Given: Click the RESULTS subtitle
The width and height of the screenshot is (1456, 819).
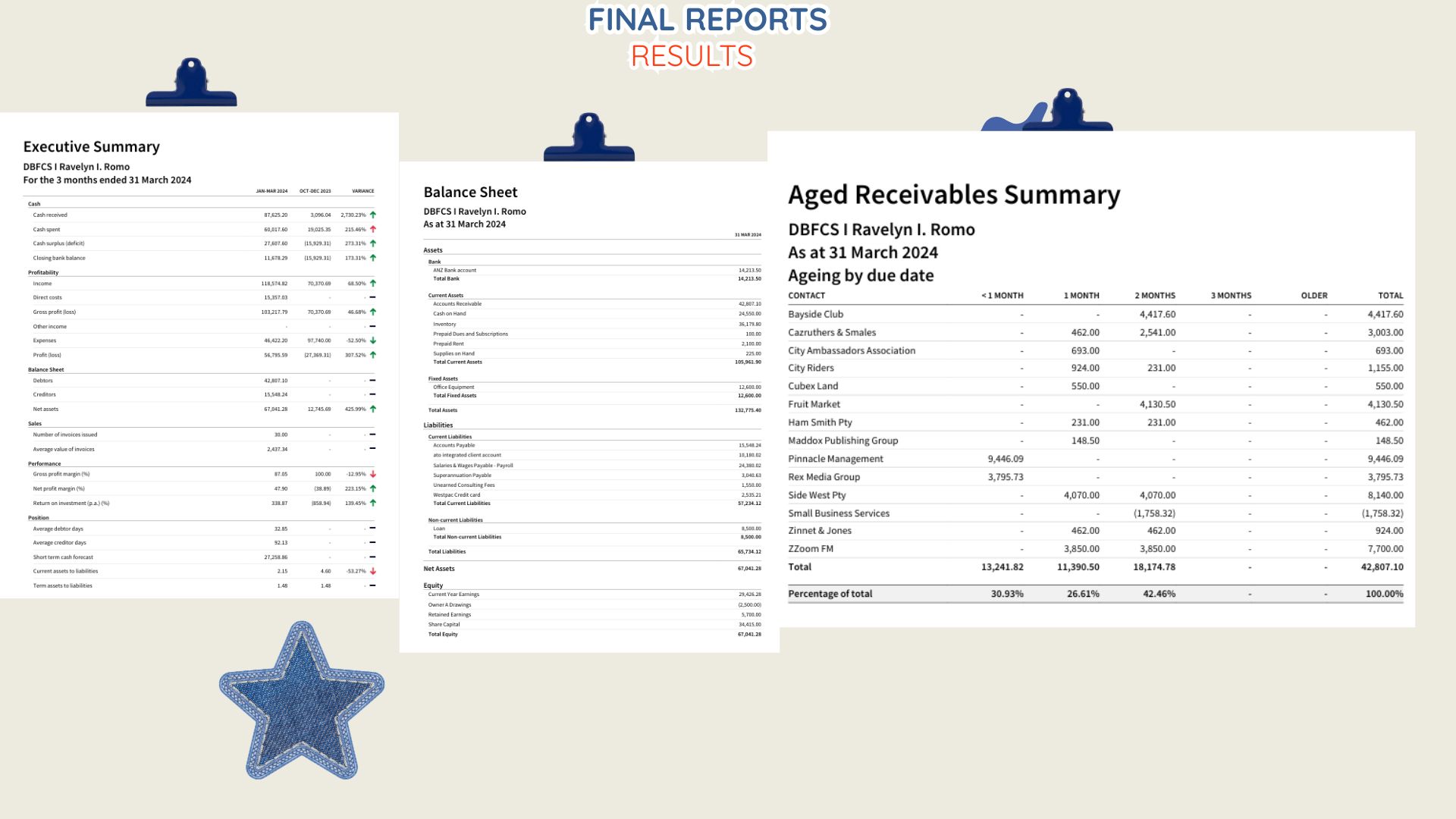Looking at the screenshot, I should [x=692, y=56].
